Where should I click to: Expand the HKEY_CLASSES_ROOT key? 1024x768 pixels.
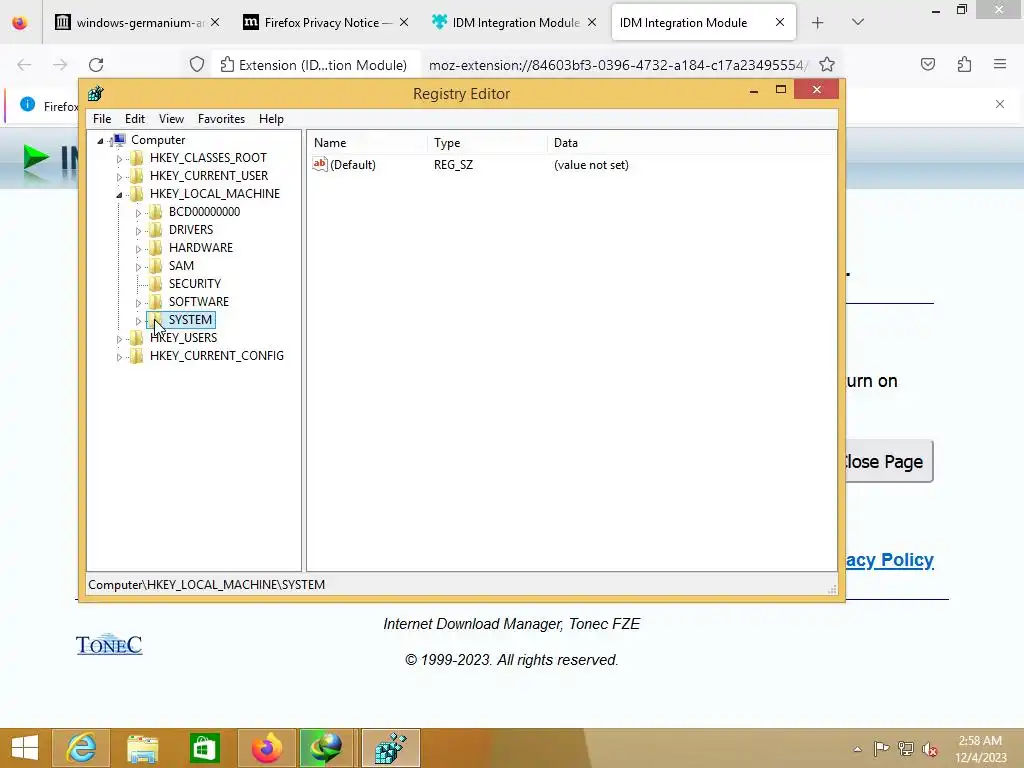pyautogui.click(x=119, y=159)
